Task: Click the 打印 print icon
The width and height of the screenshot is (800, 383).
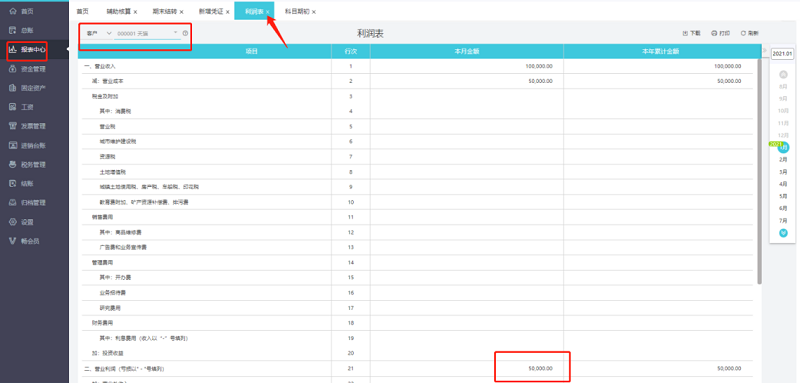Action: click(714, 33)
